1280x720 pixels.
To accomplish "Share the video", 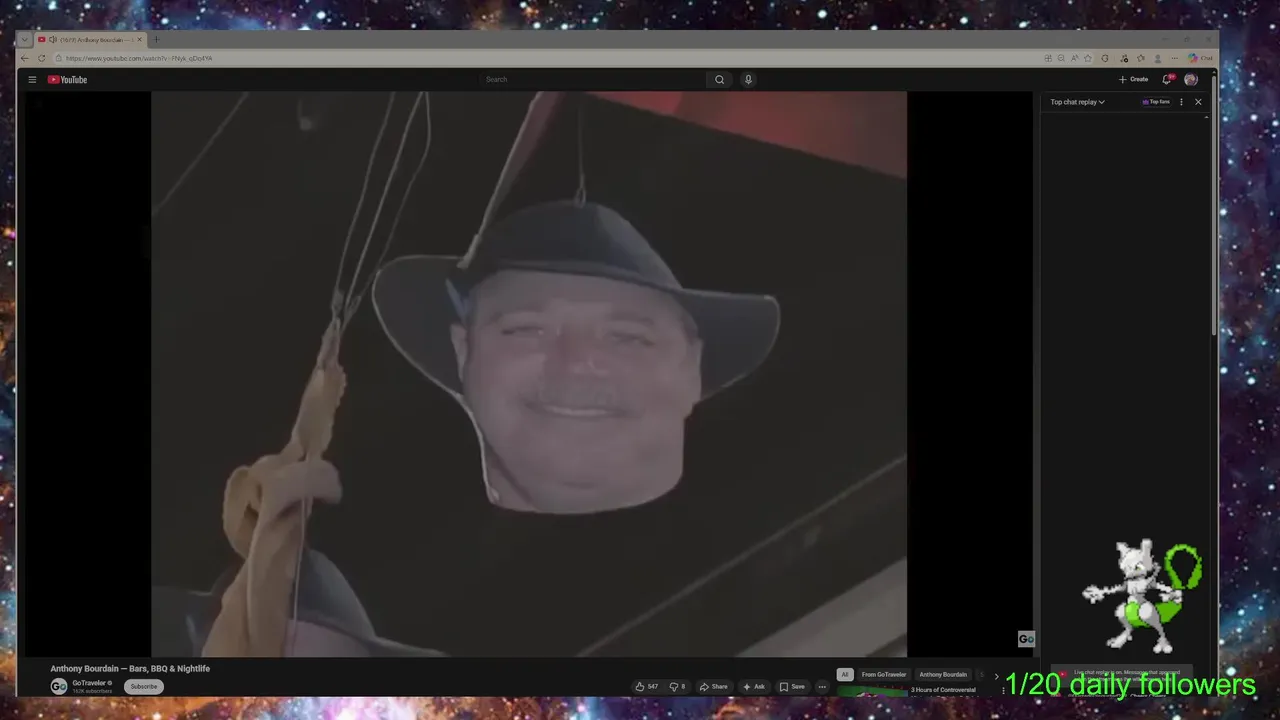I will click(x=713, y=686).
